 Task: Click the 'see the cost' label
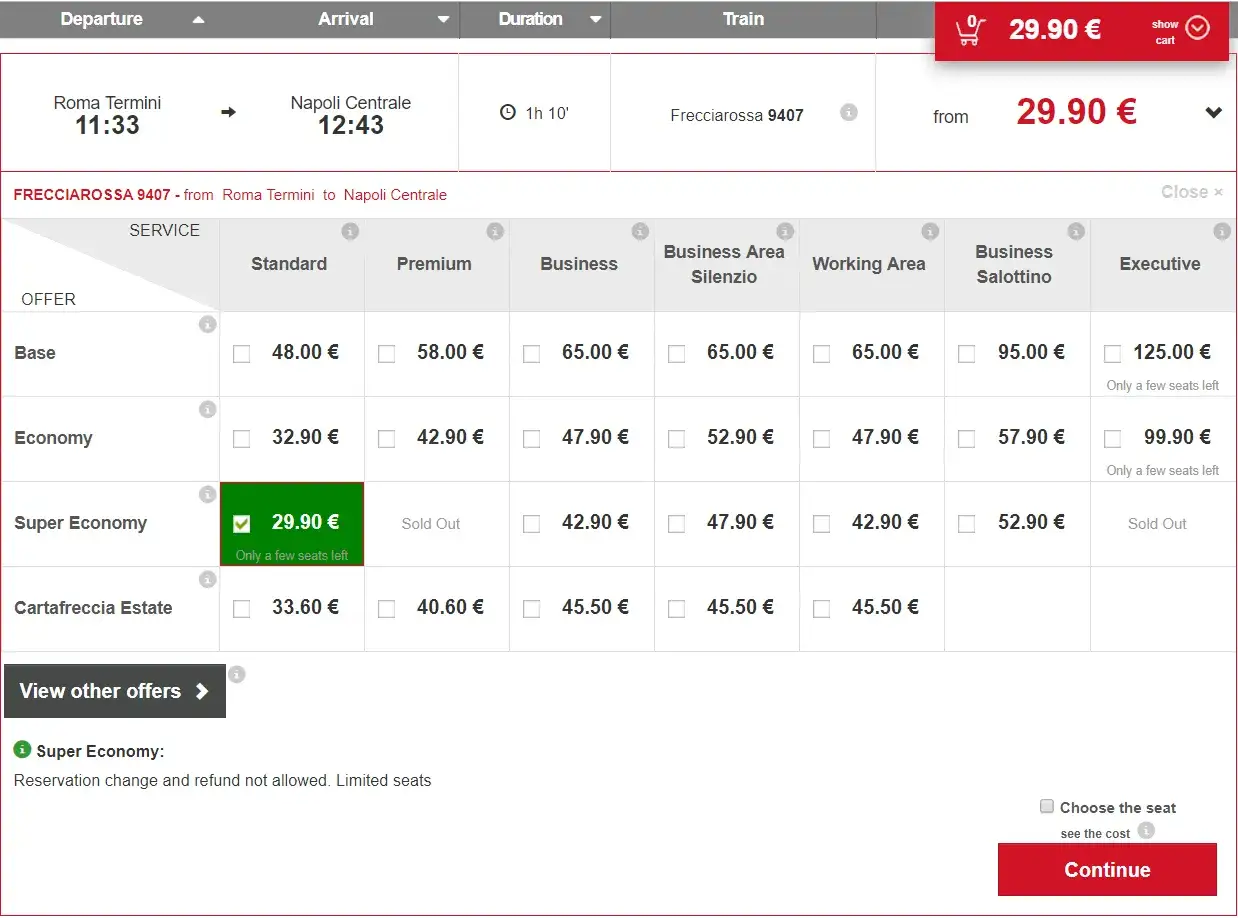(1095, 834)
